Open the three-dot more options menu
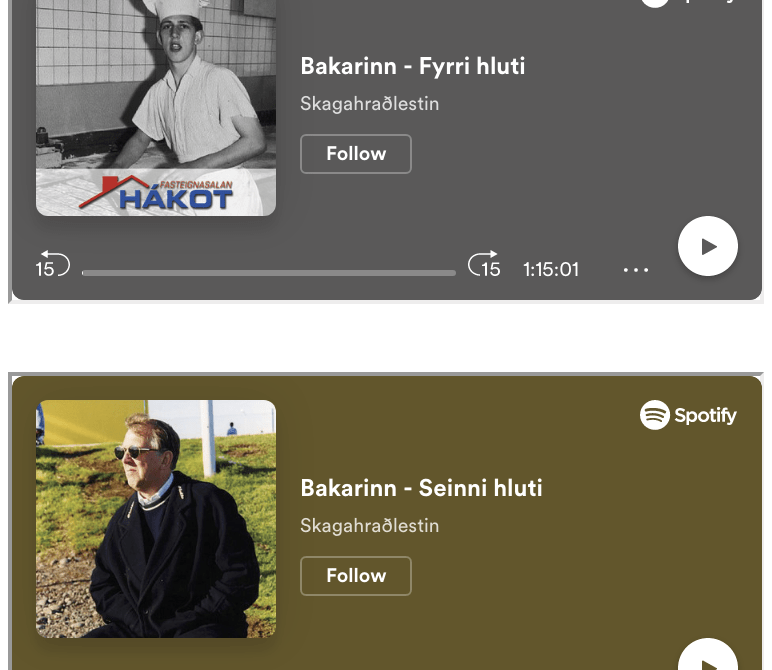 [636, 270]
